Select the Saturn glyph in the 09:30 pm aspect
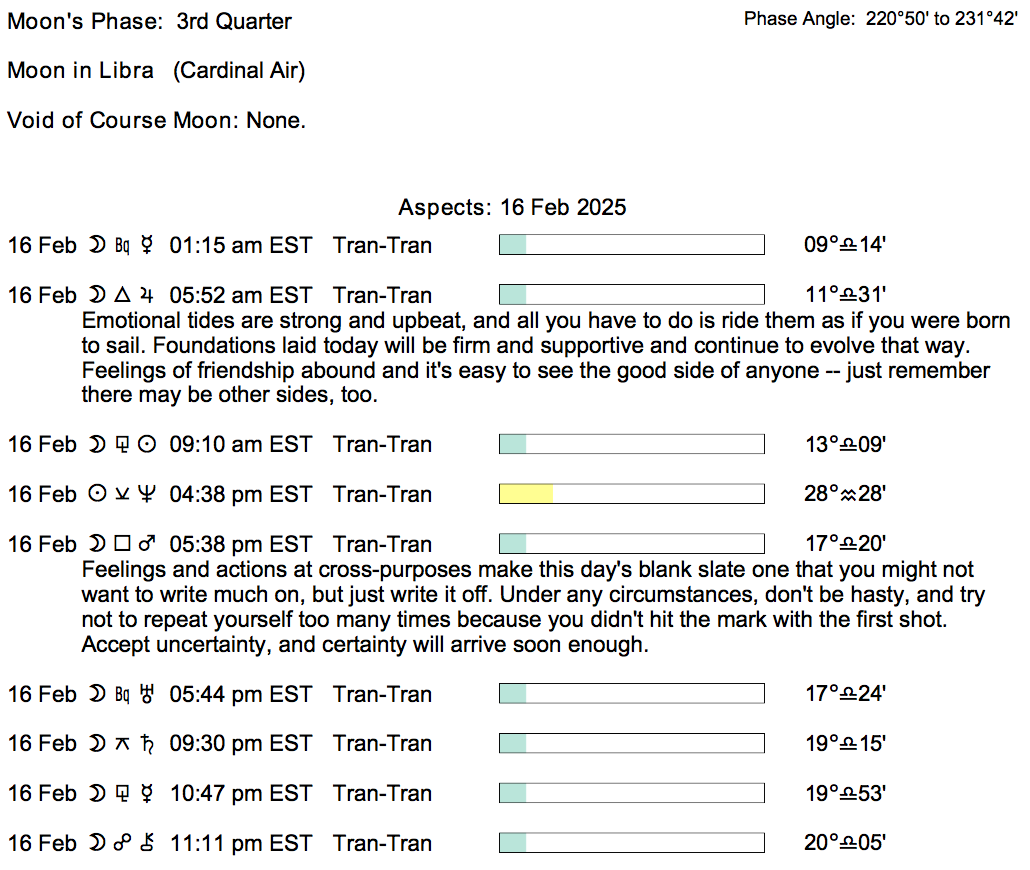 [148, 743]
